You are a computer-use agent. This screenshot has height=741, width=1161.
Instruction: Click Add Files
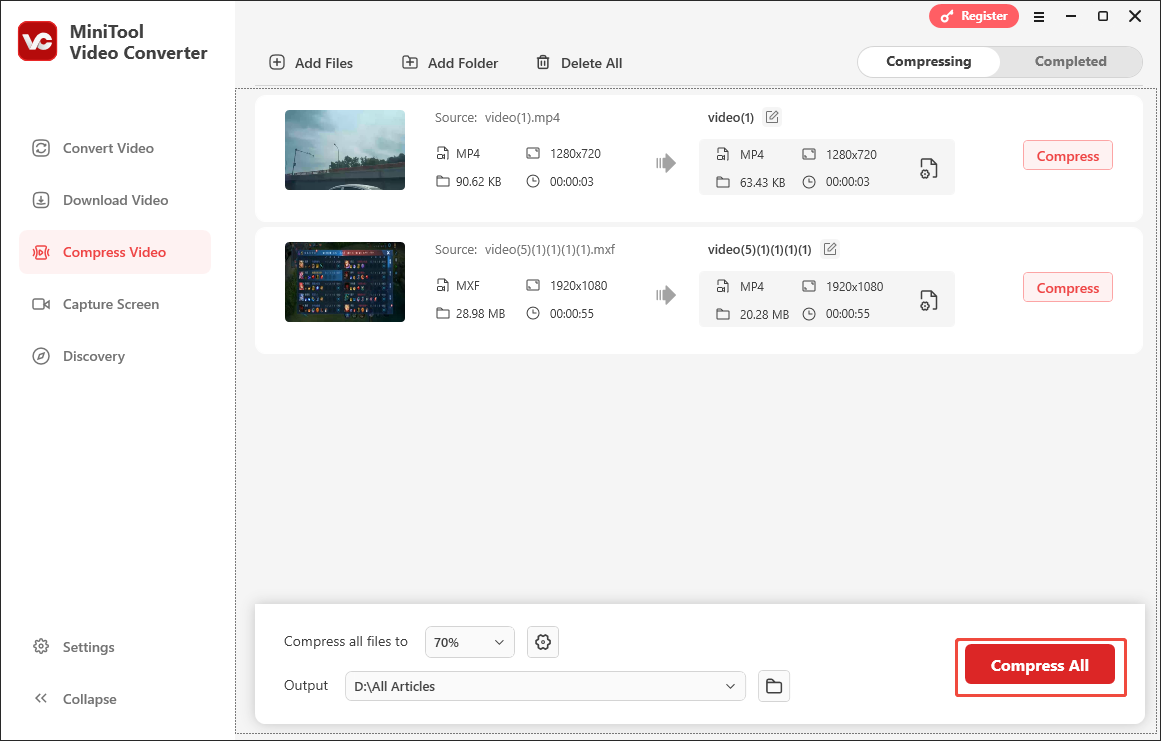point(311,63)
